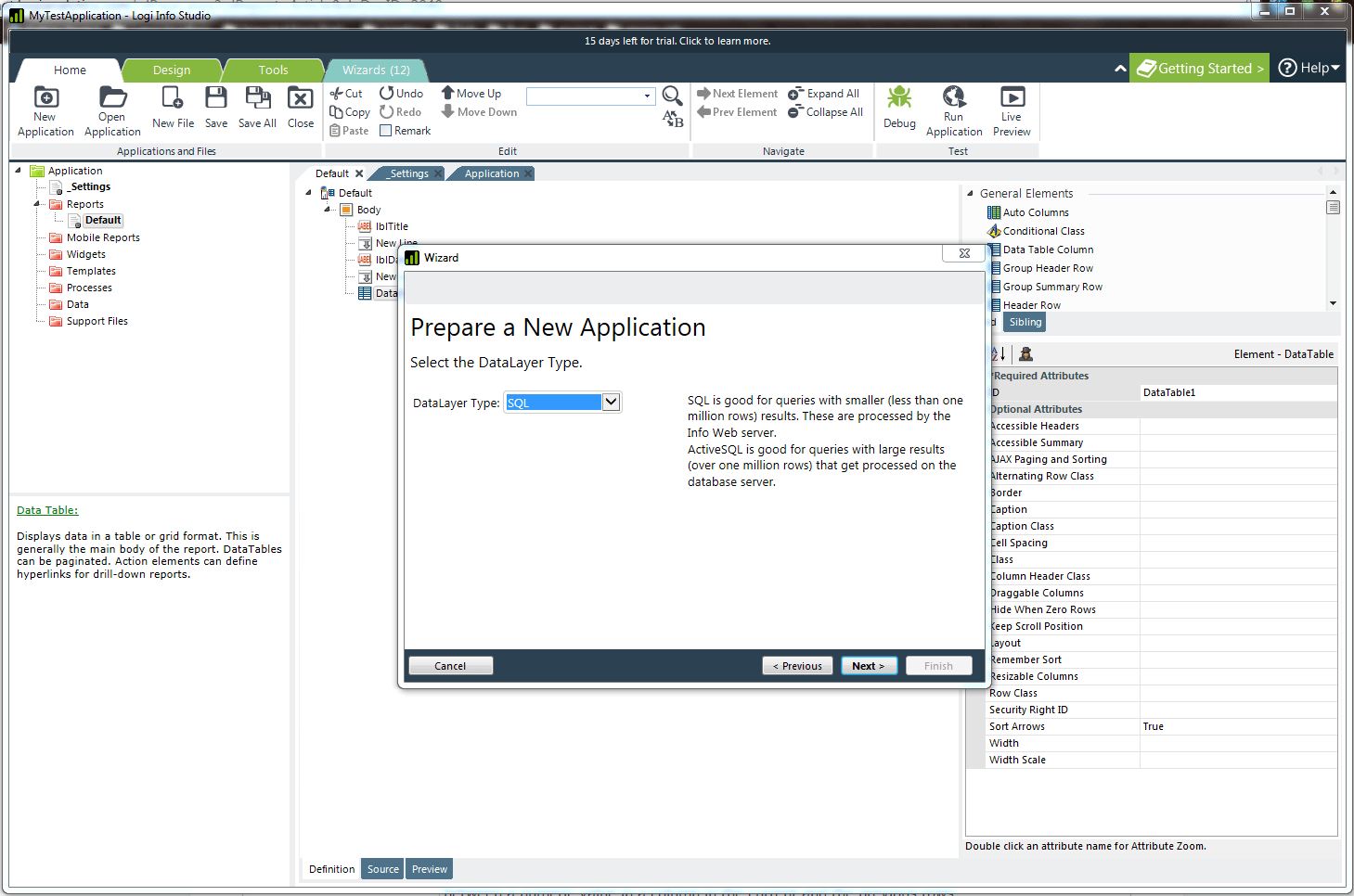Click the Save All icon
The image size is (1354, 896).
257,98
